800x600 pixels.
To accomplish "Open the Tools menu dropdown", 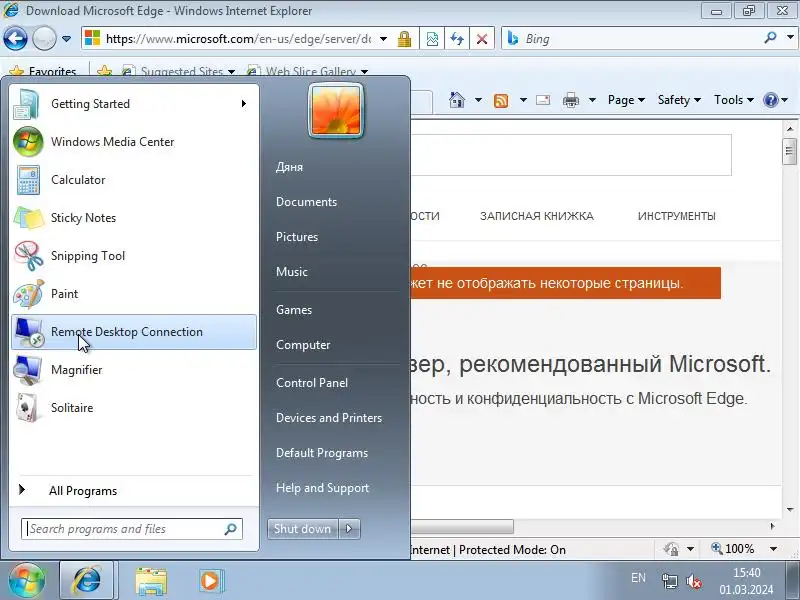I will point(734,100).
